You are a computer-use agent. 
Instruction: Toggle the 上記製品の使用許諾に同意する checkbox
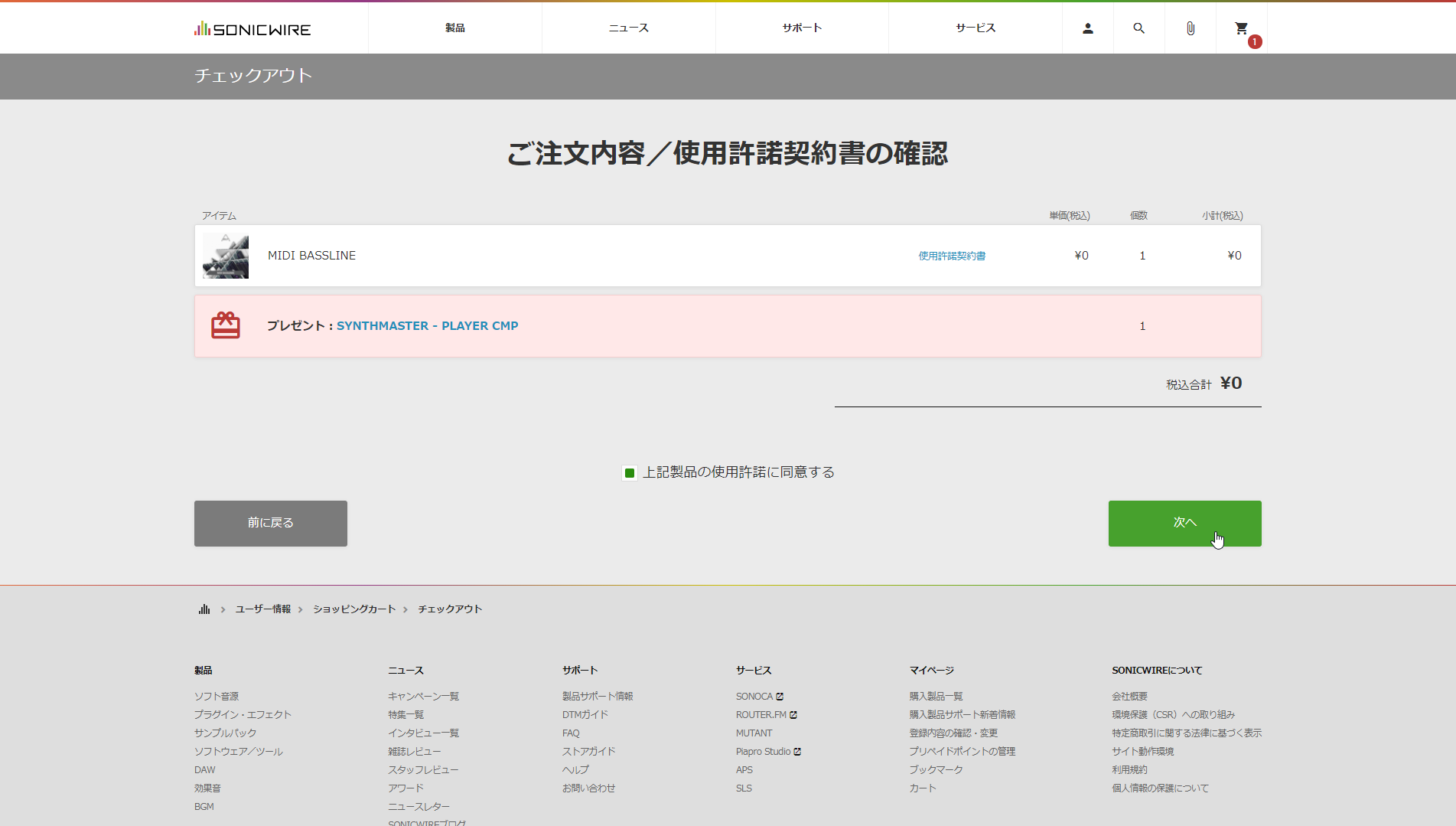(630, 473)
